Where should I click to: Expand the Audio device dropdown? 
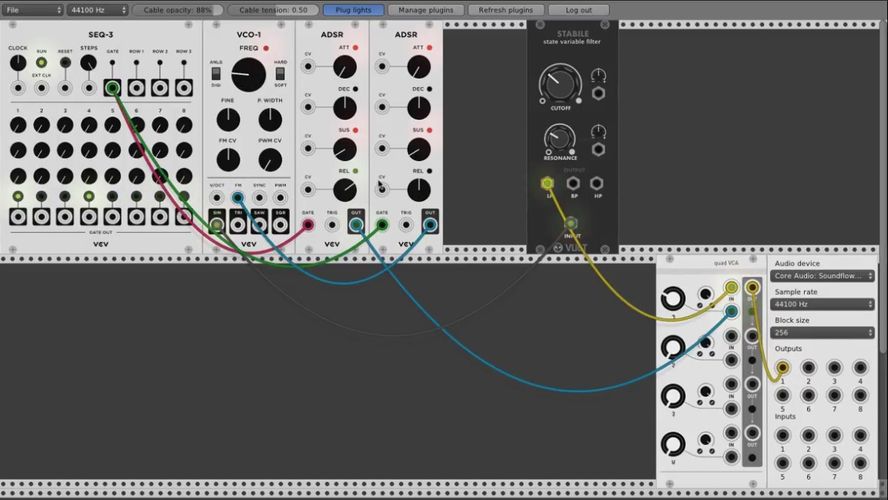(x=824, y=275)
